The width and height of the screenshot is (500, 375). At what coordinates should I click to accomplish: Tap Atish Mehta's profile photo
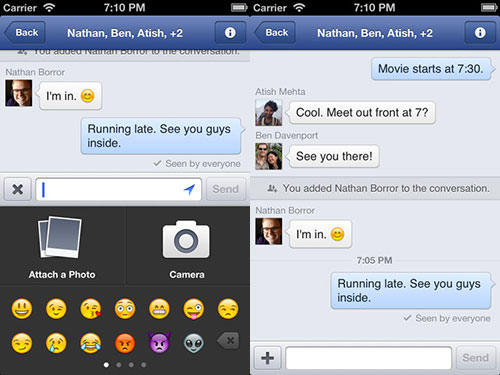tap(269, 113)
